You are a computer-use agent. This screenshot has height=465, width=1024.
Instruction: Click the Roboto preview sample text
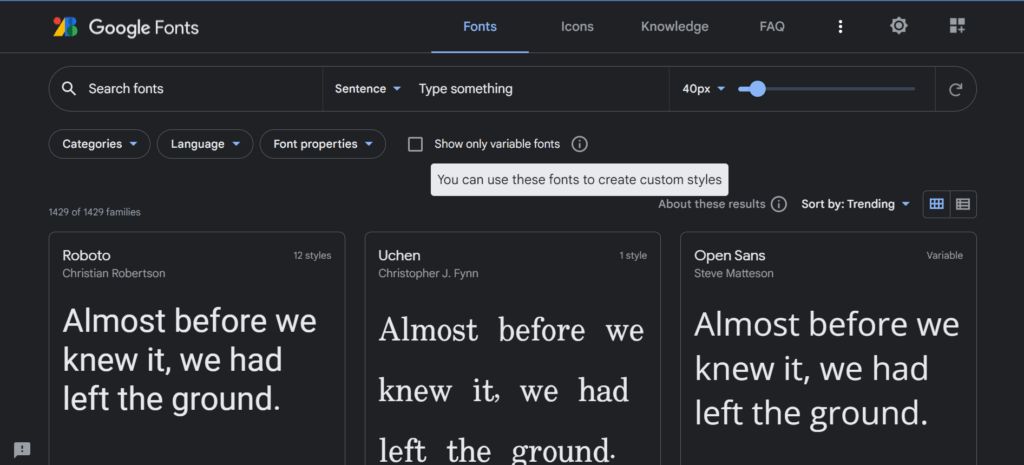click(x=189, y=360)
